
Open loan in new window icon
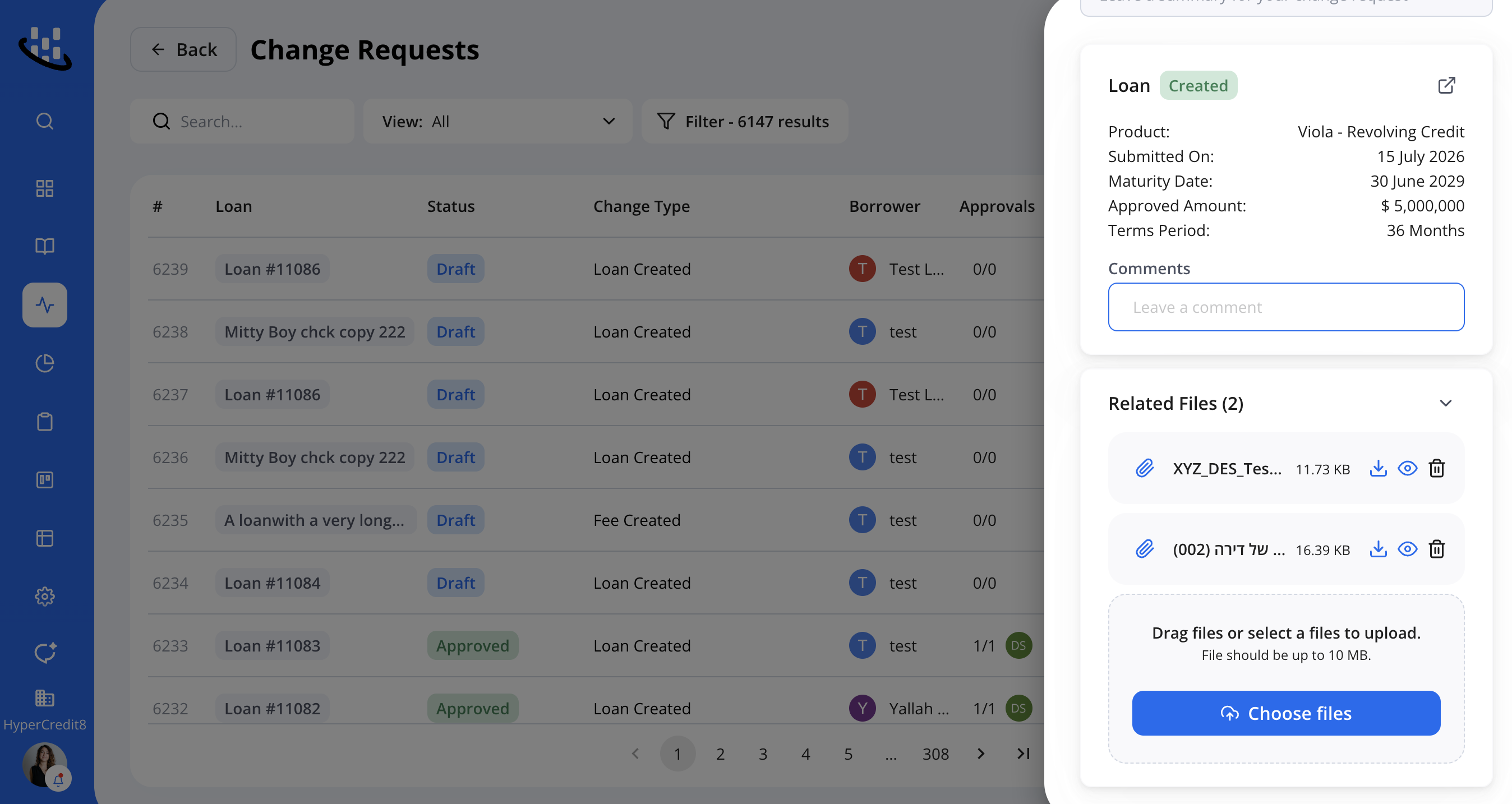[x=1446, y=86]
